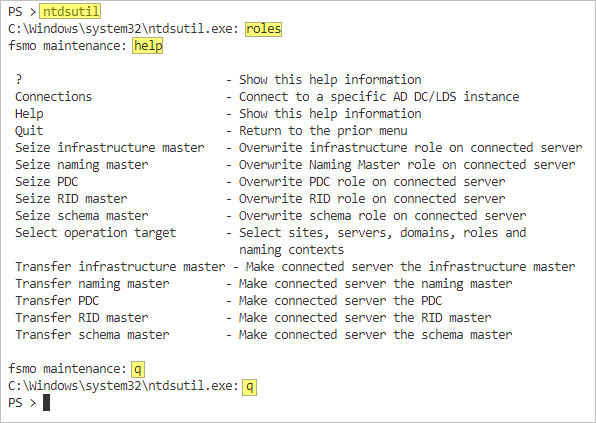Click the blinking cursor at final prompt
Image resolution: width=596 pixels, height=423 pixels.
click(x=46, y=403)
